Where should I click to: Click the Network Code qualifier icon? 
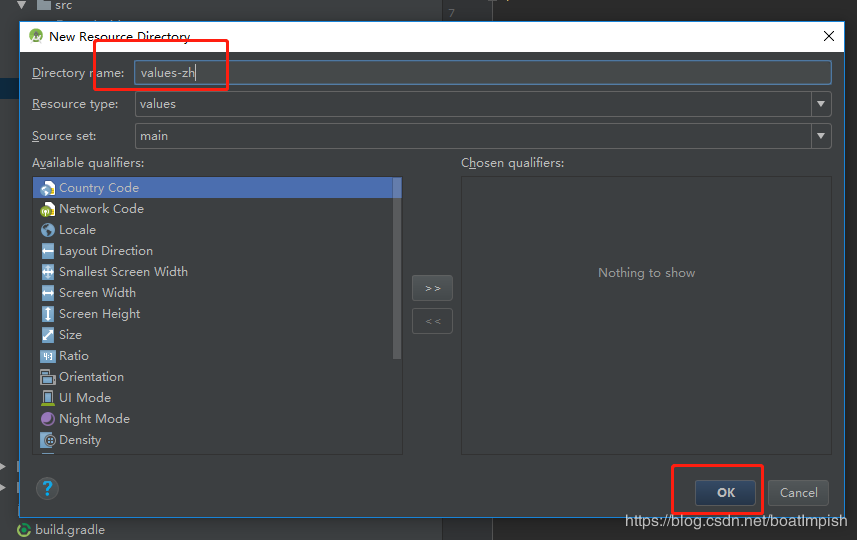pos(48,209)
